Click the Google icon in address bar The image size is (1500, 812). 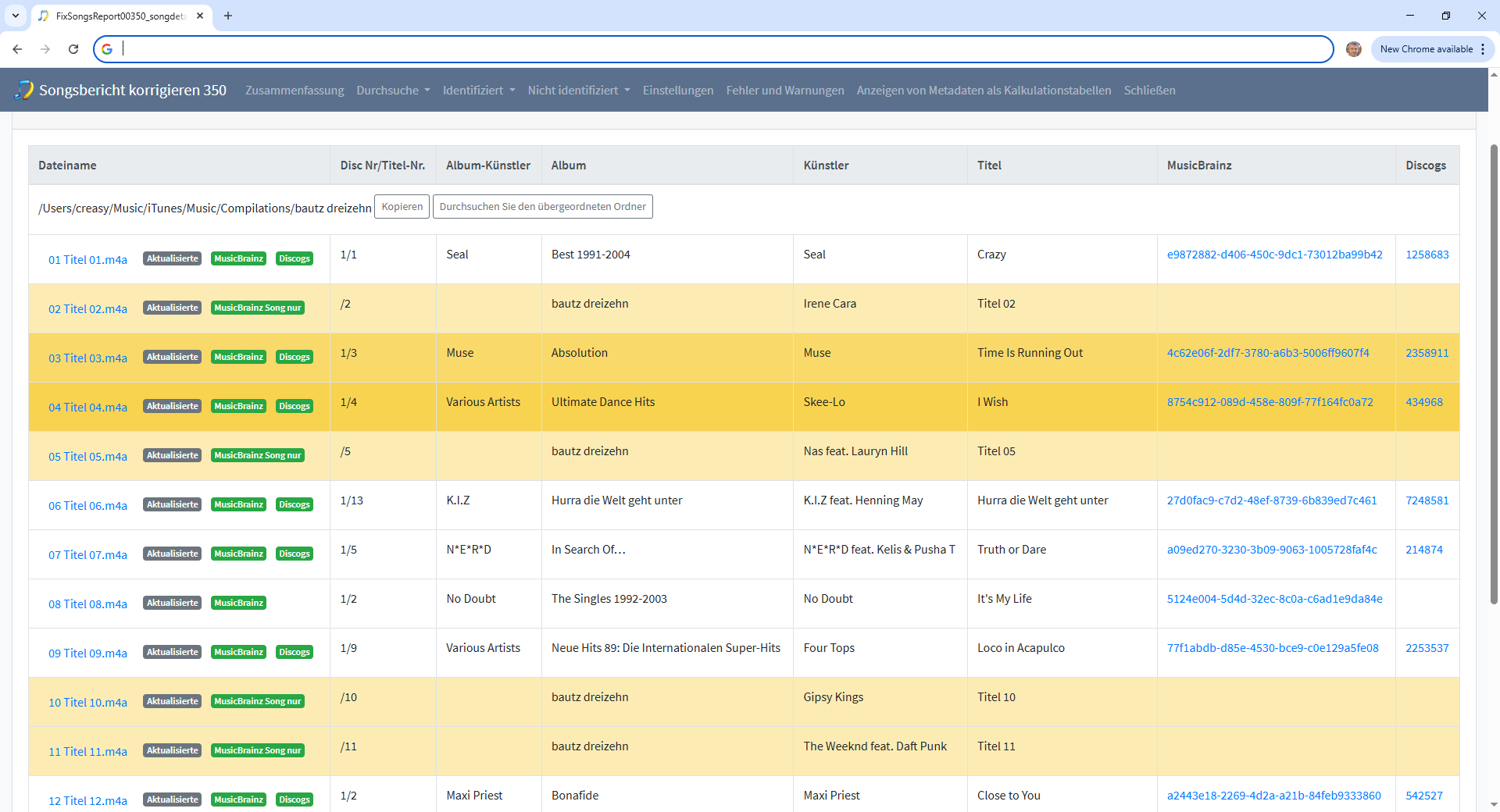tap(107, 49)
